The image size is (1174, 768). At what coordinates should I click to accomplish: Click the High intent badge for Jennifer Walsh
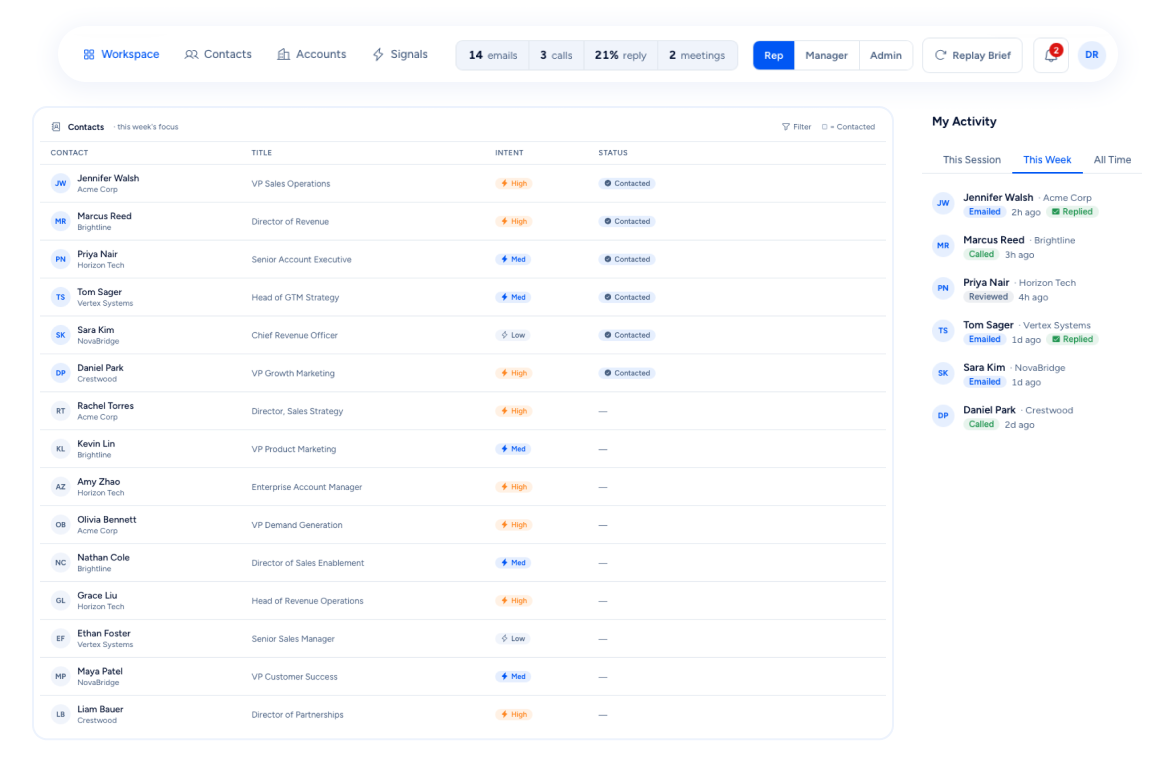pyautogui.click(x=514, y=183)
